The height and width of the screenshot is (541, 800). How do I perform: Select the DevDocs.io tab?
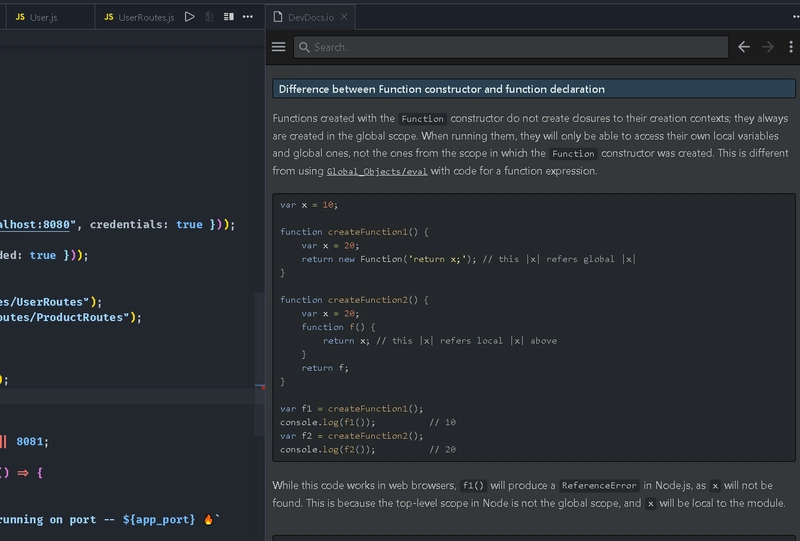311,17
